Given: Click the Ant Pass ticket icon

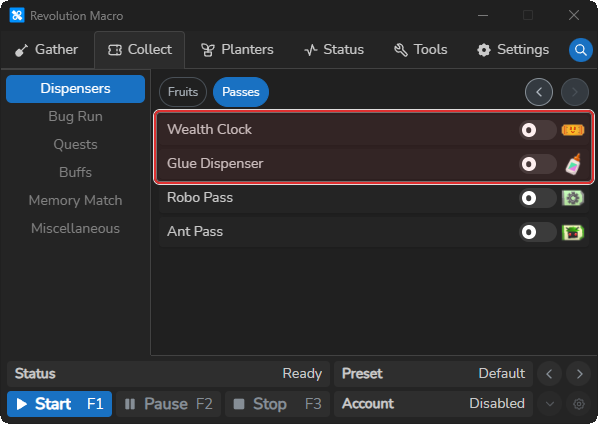Looking at the screenshot, I should [573, 232].
